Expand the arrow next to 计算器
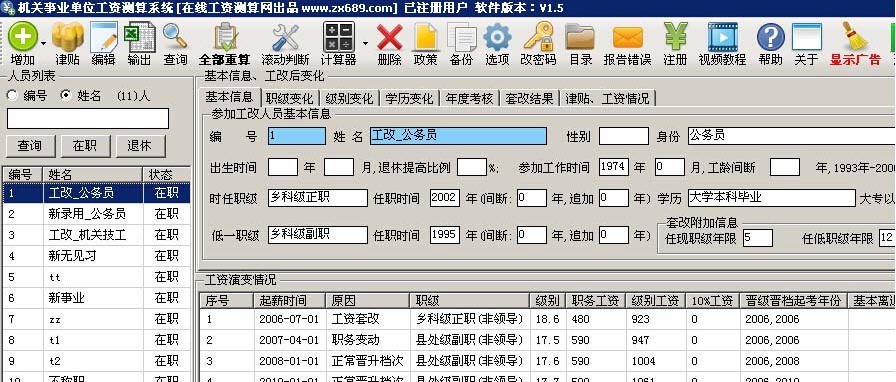896x382 pixels. pos(365,43)
